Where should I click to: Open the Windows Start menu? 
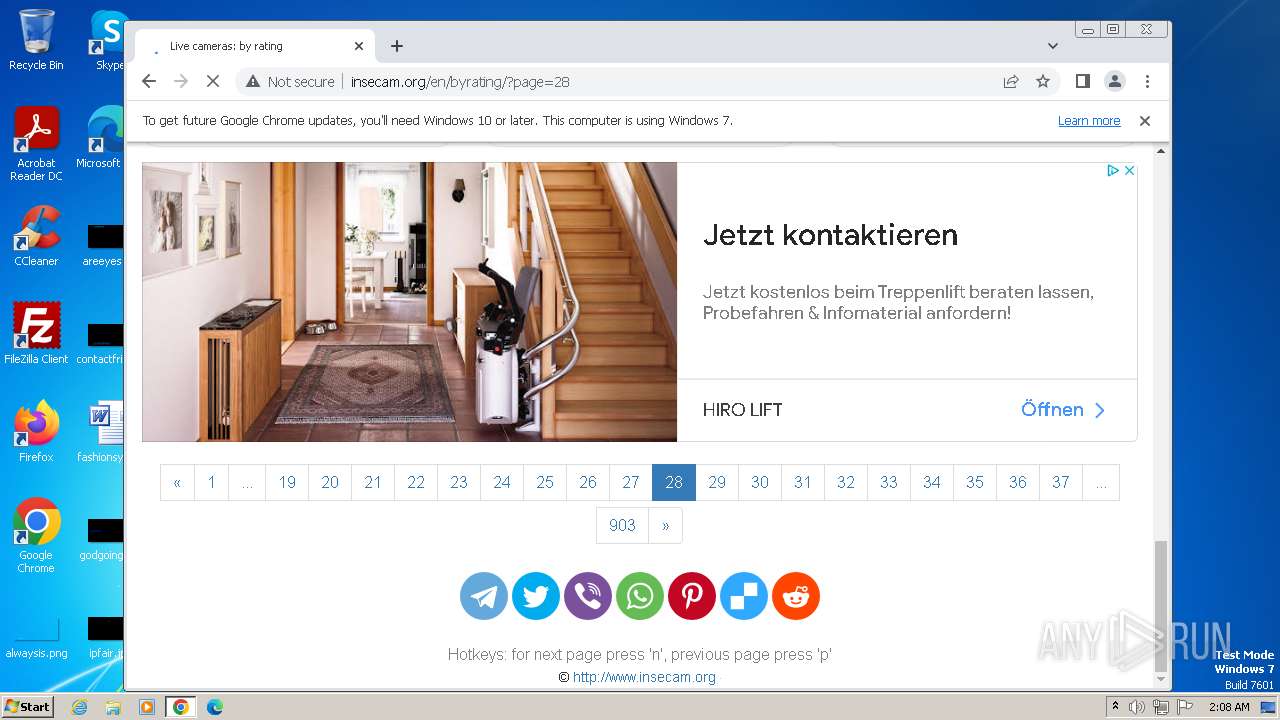(28, 706)
